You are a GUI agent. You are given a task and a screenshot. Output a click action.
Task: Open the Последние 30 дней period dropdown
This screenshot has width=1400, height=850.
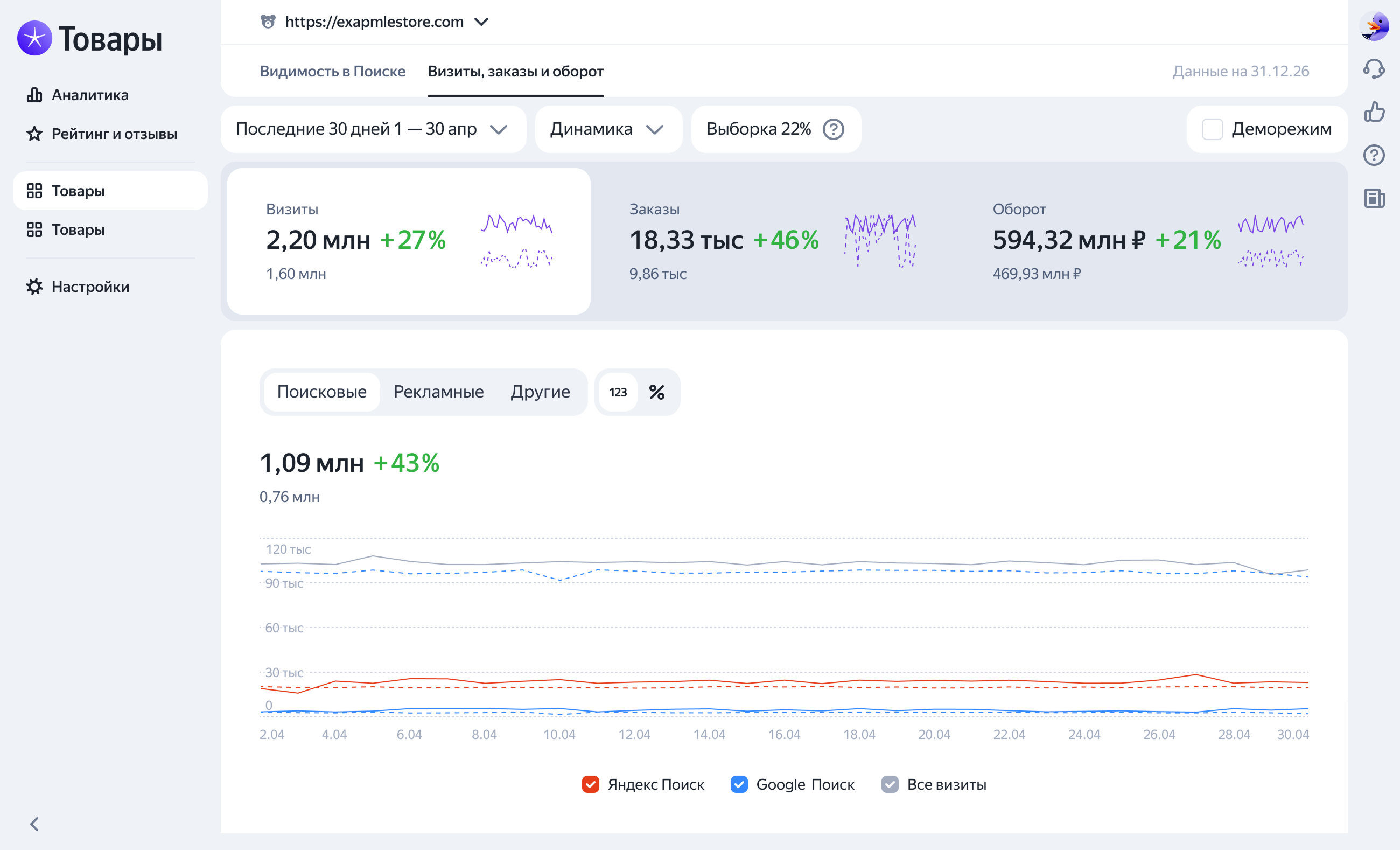[373, 129]
